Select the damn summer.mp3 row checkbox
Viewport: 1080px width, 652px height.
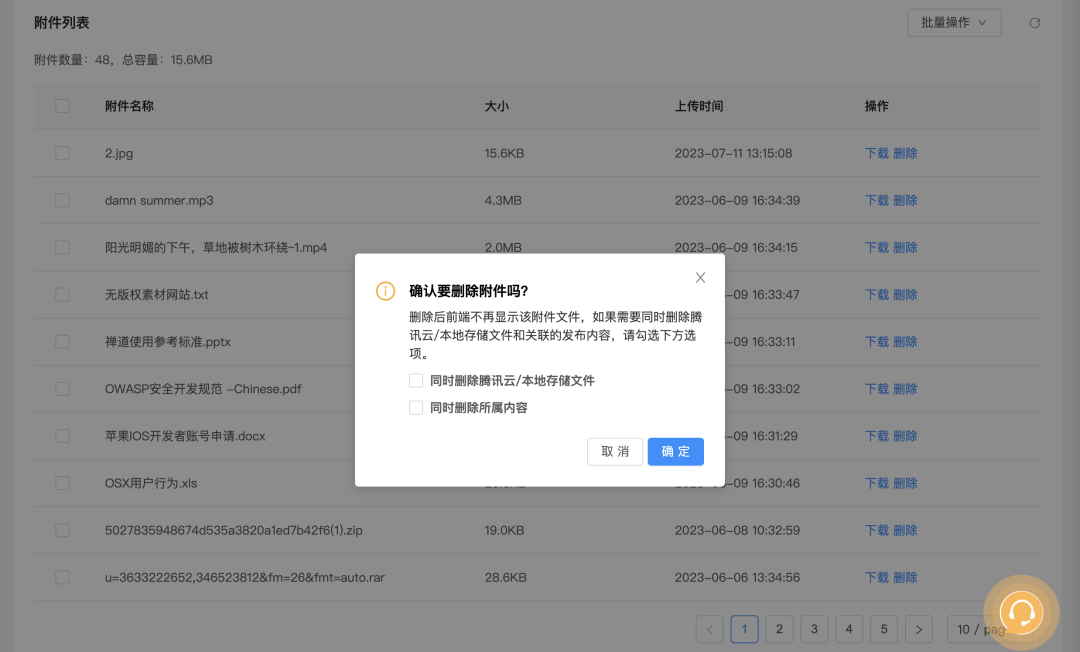point(62,200)
